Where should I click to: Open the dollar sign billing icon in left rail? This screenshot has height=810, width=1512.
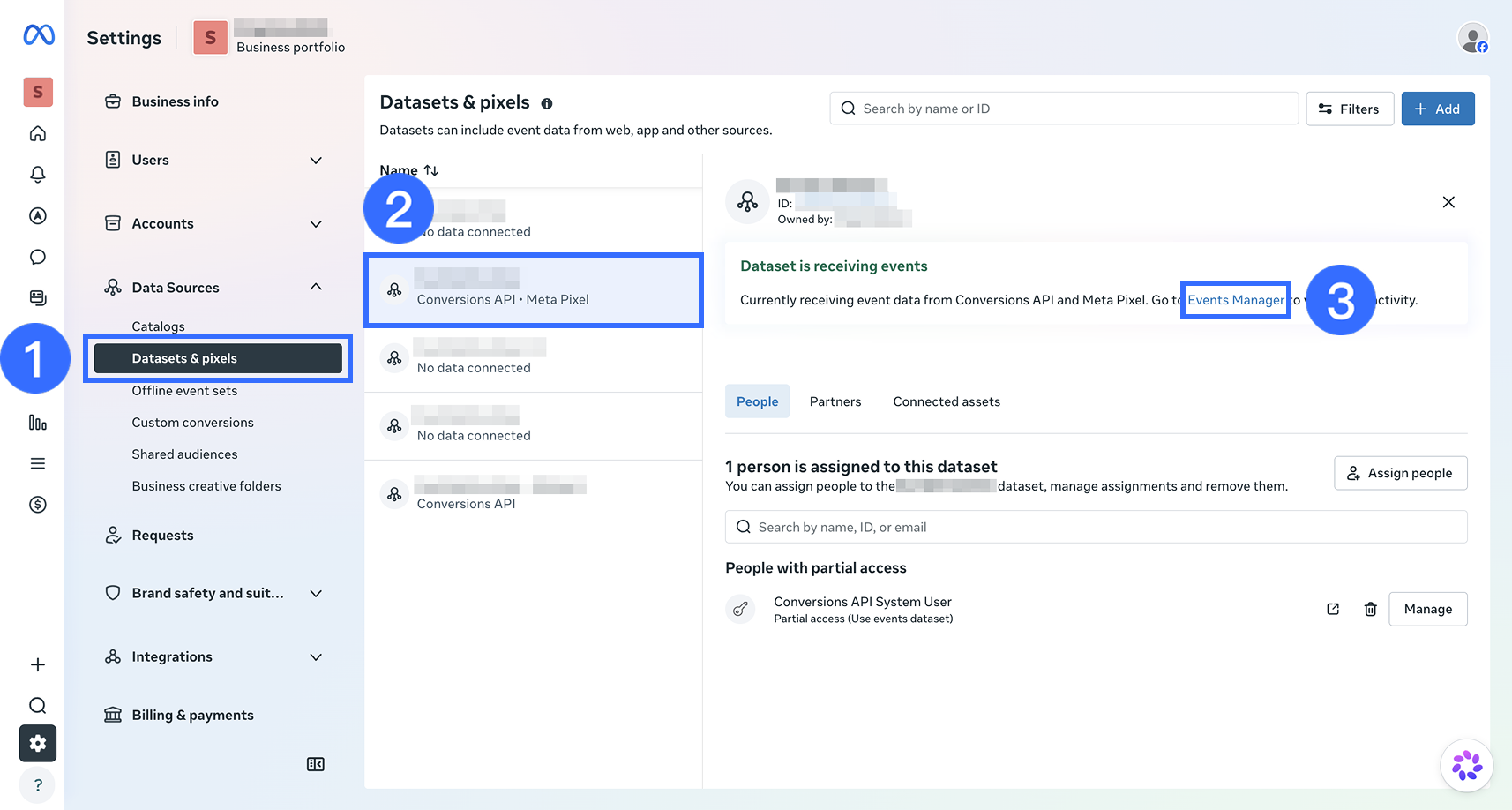[38, 505]
